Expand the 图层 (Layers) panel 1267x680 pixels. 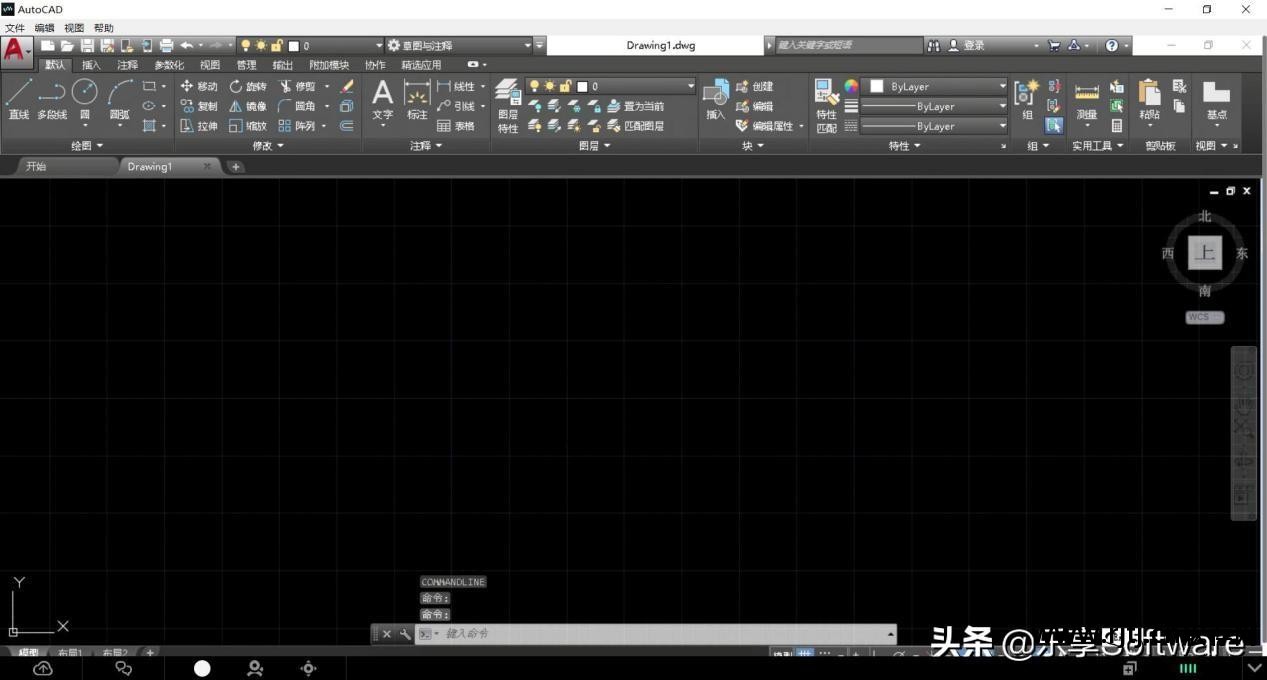click(594, 146)
